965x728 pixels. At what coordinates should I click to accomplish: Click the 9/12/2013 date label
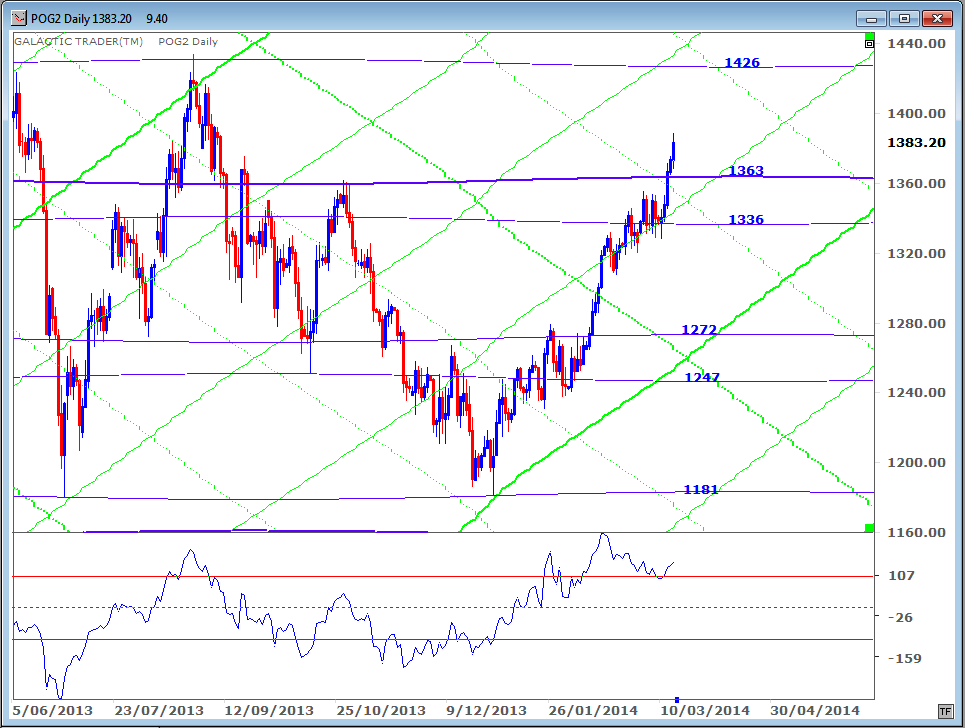pyautogui.click(x=486, y=711)
